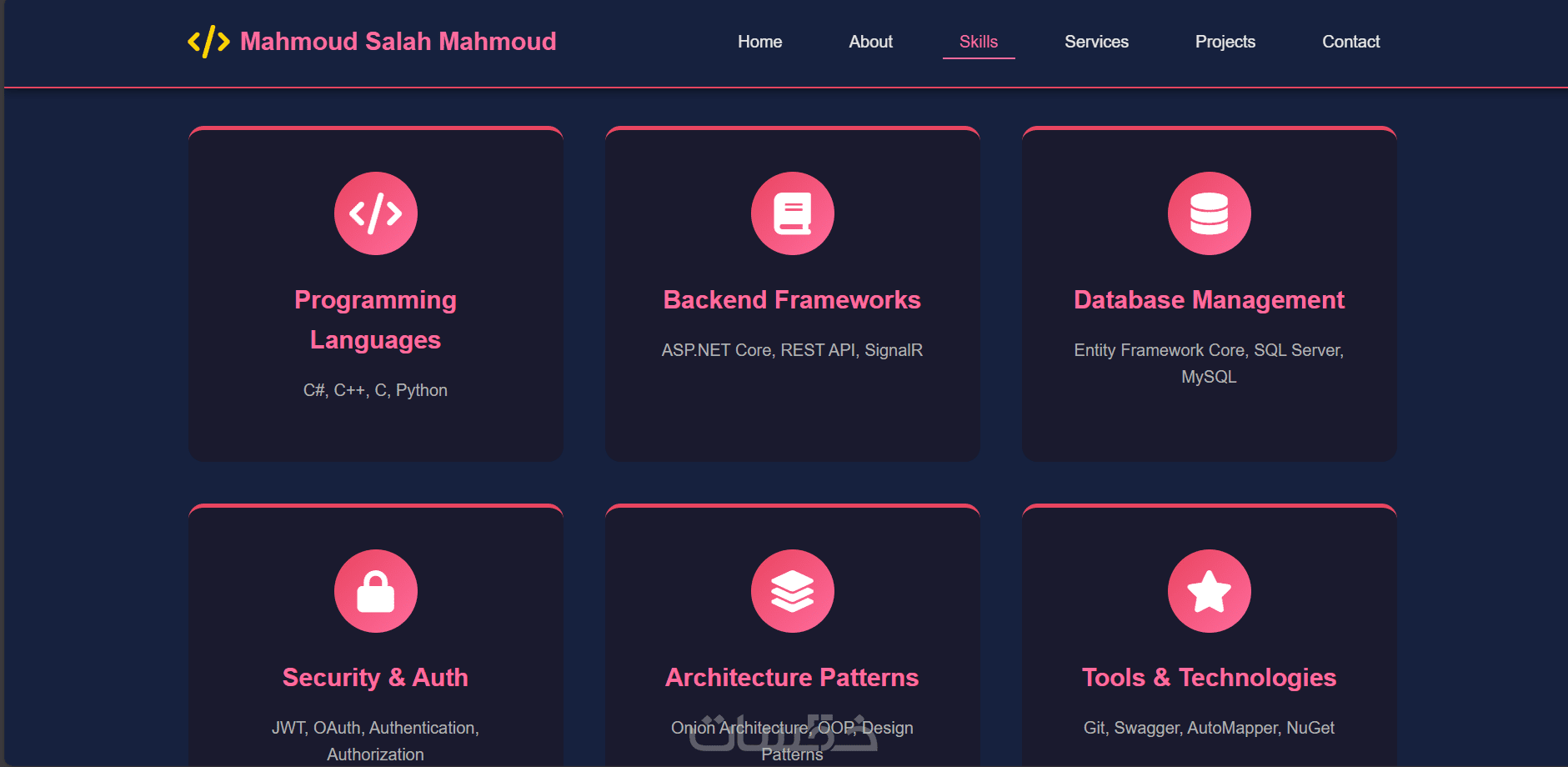
Task: Click the Programming Languages code icon
Action: (x=376, y=213)
